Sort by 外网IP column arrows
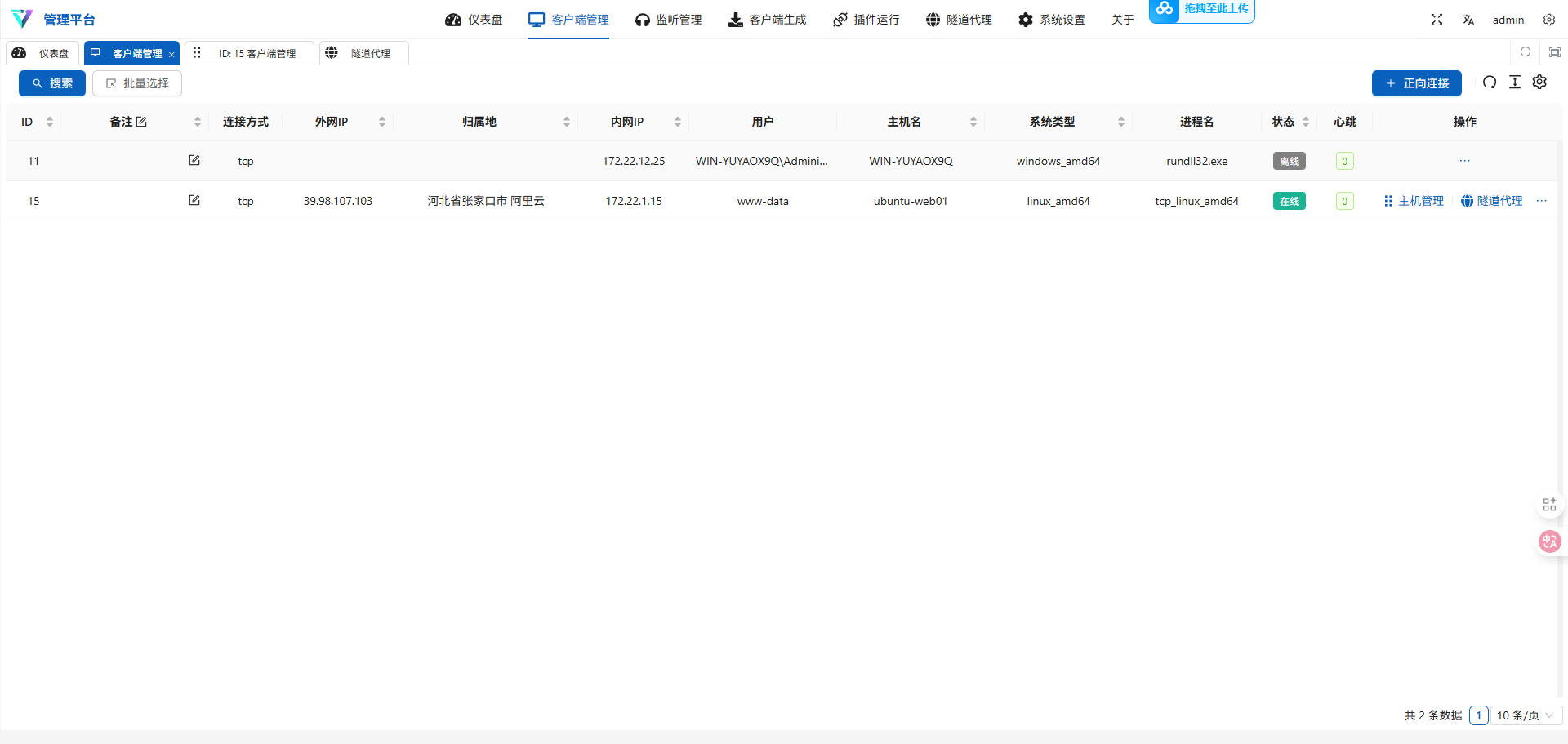Image resolution: width=1568 pixels, height=744 pixels. 382,122
